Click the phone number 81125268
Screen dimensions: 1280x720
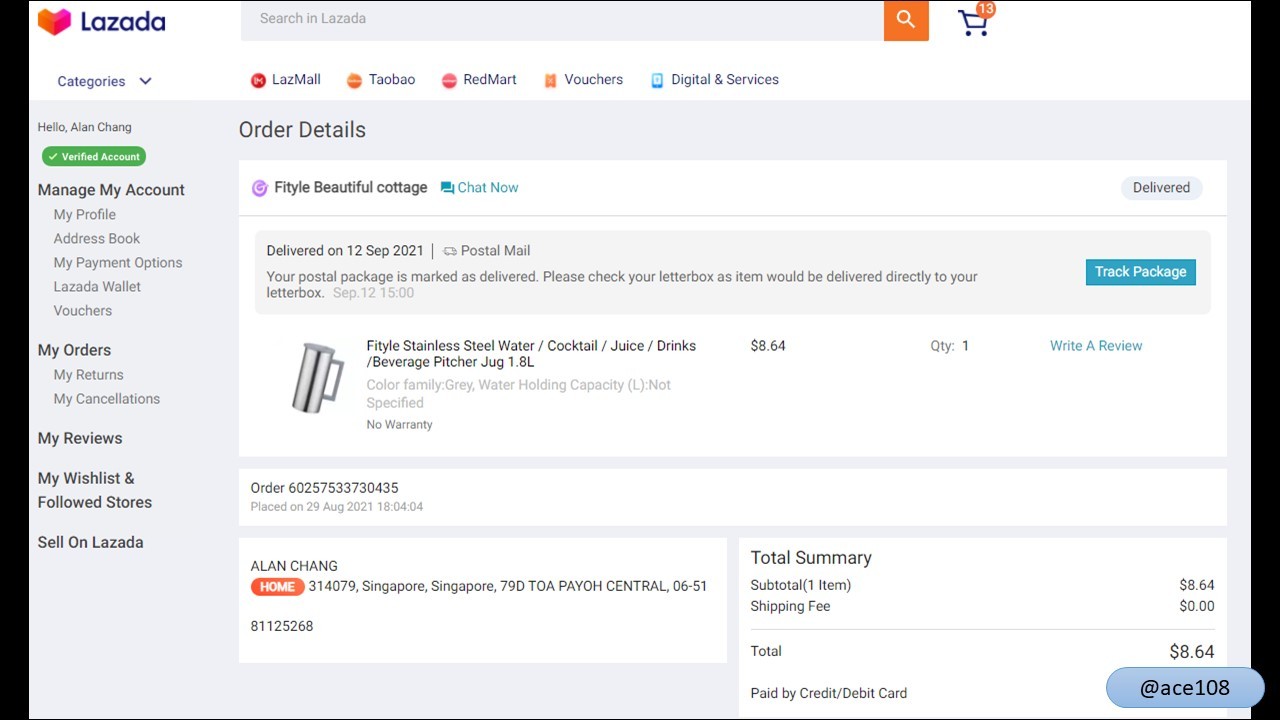click(x=282, y=626)
